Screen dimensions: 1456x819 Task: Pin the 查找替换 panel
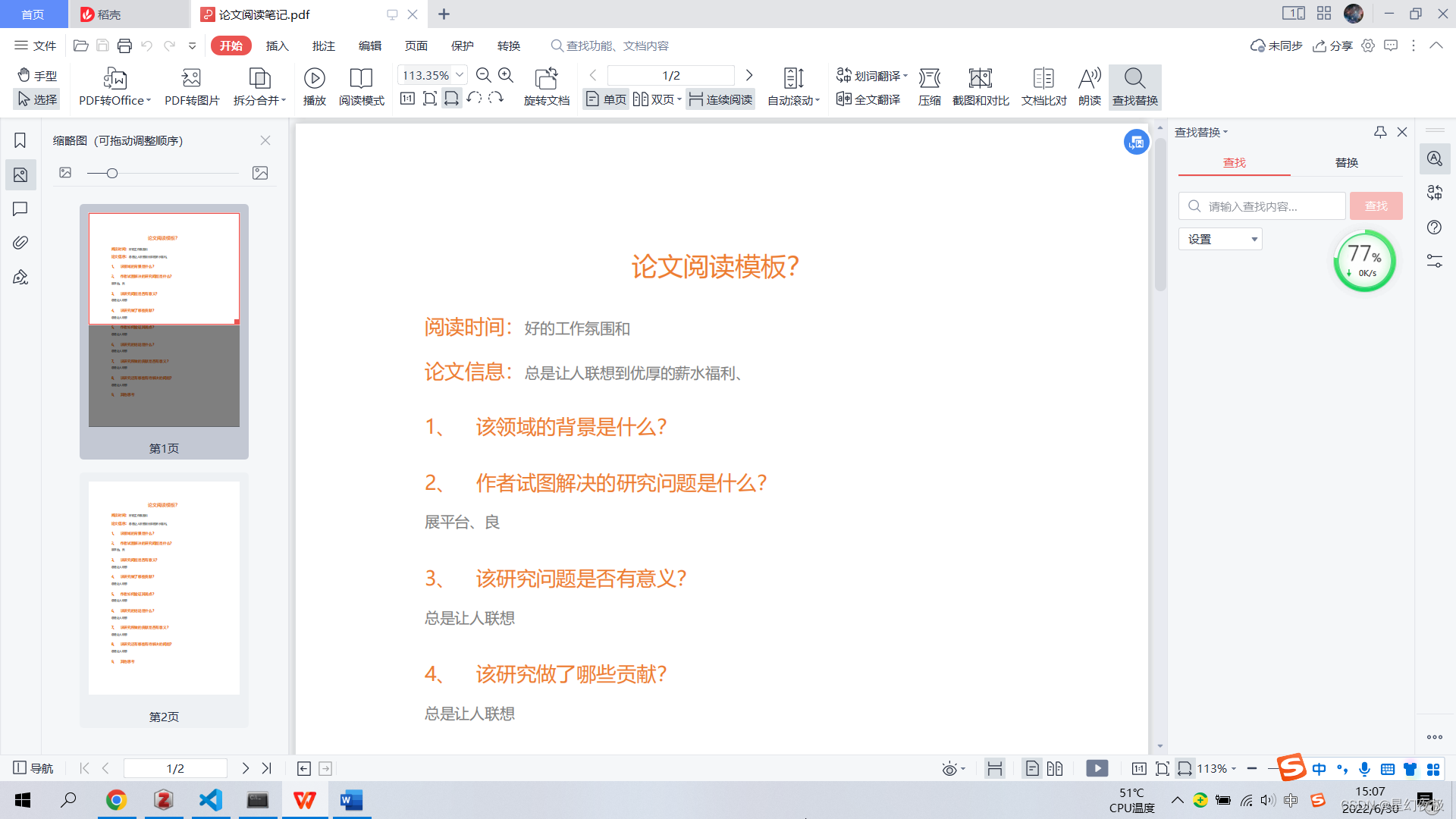[x=1380, y=132]
